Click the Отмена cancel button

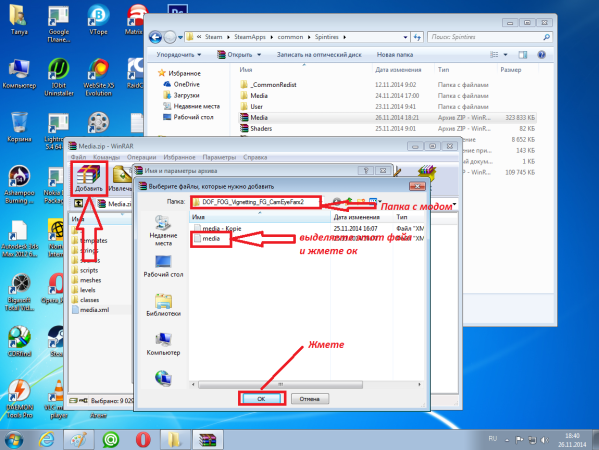[309, 399]
